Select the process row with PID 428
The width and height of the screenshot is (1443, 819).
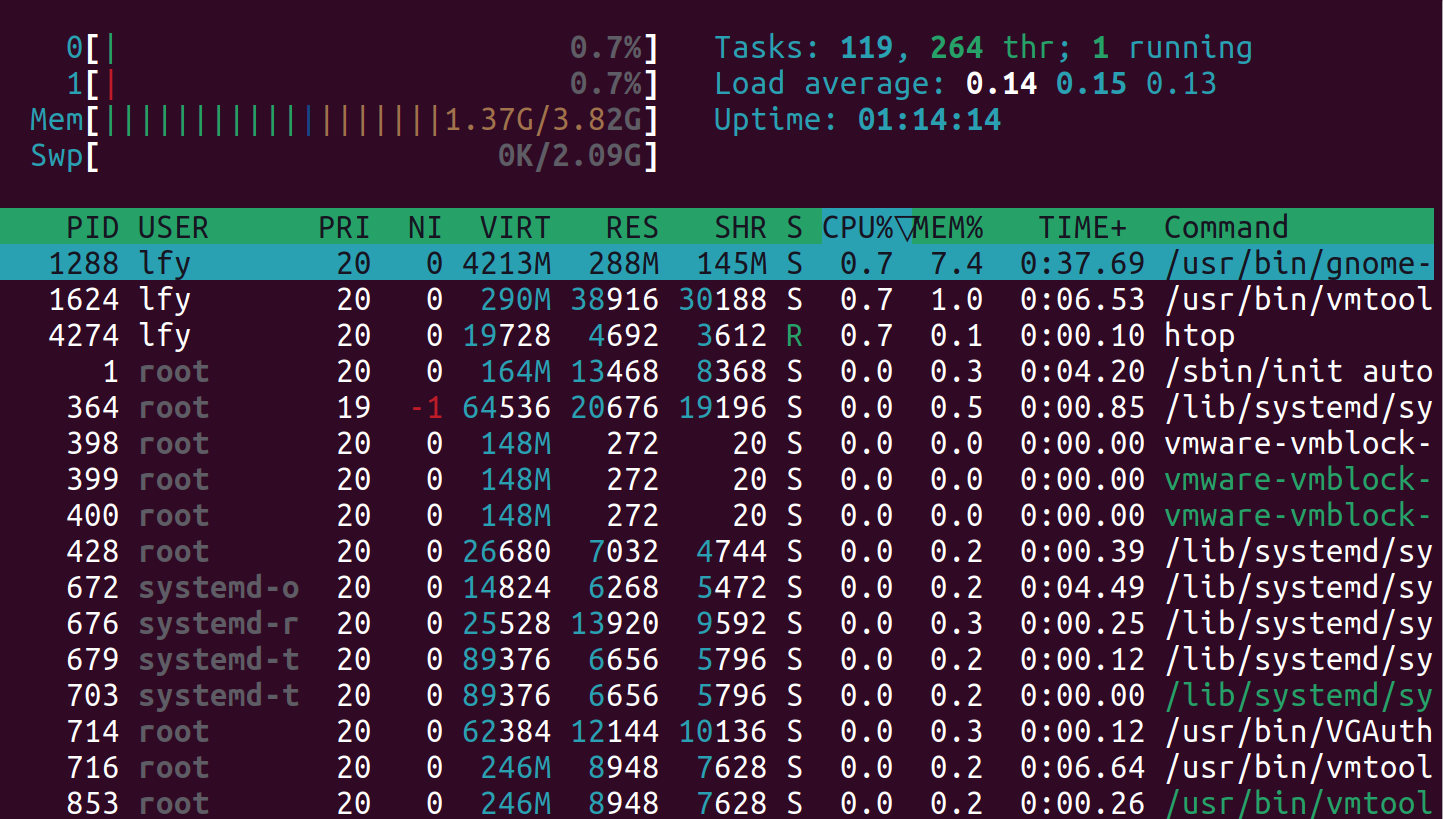tap(717, 551)
